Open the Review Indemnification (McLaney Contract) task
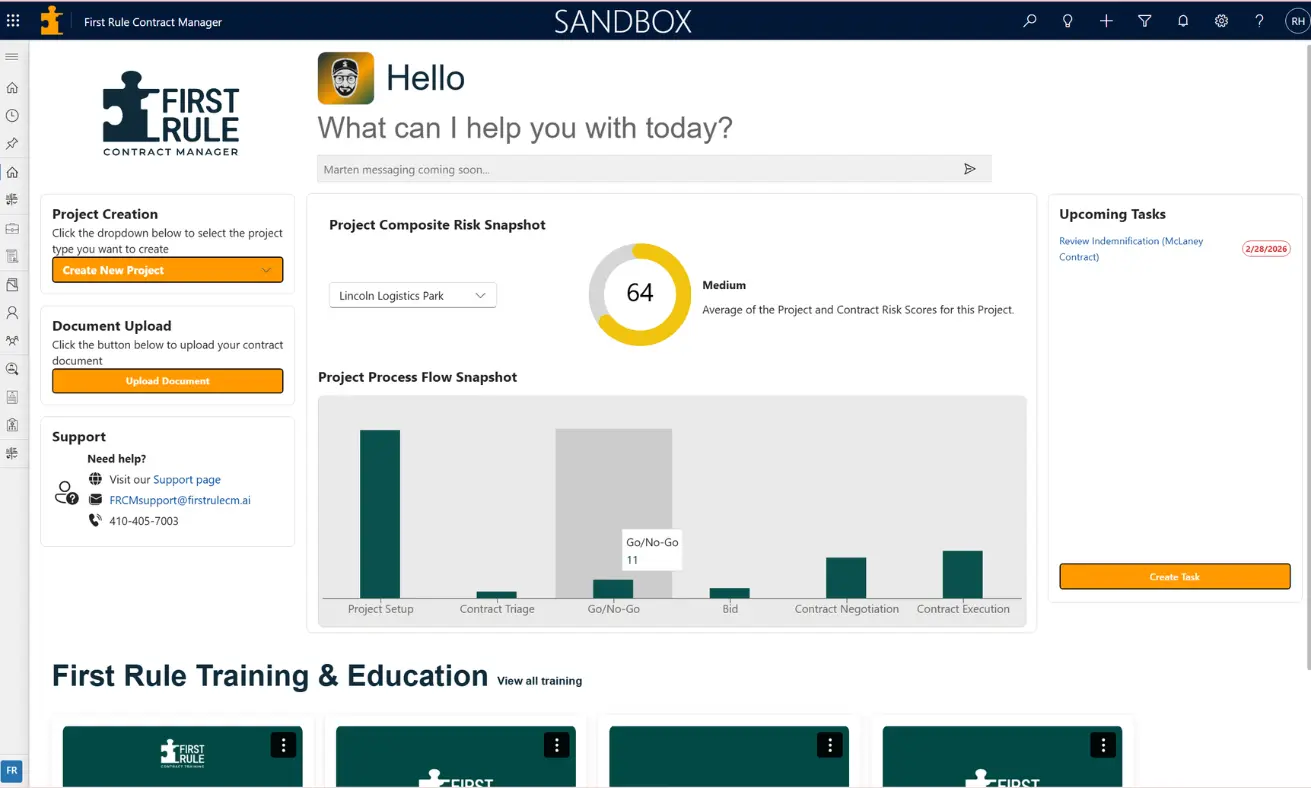Screen dimensions: 1311x788 point(1131,249)
